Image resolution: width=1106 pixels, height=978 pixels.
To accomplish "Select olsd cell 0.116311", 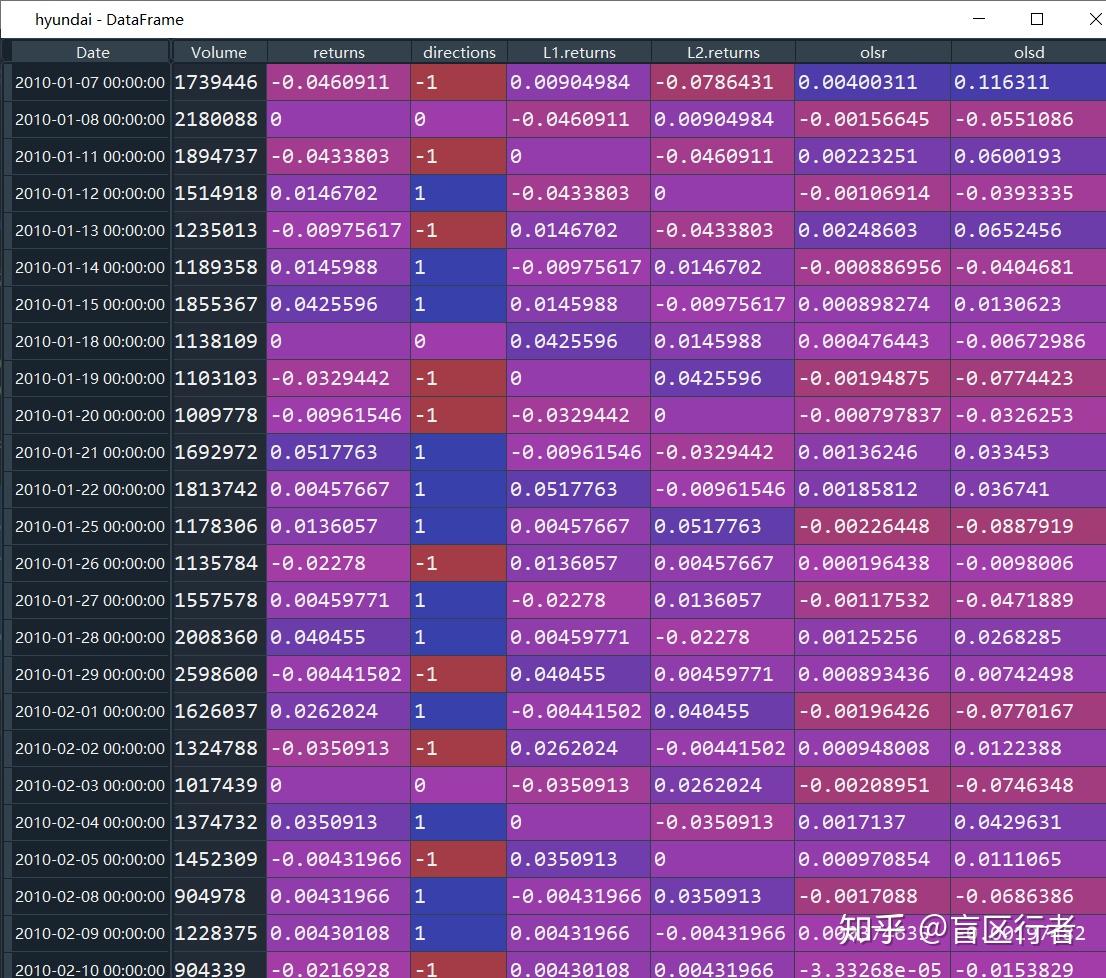I will [x=1029, y=82].
